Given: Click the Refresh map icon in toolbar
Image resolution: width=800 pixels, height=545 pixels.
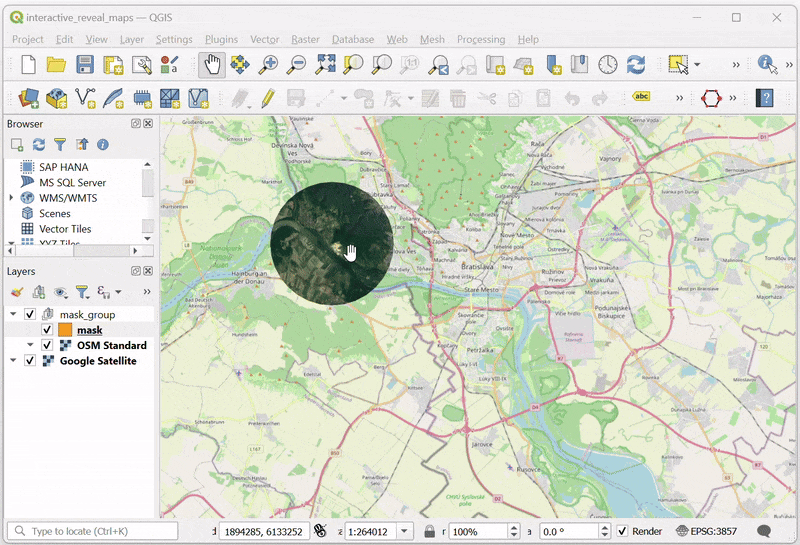Looking at the screenshot, I should pos(636,64).
